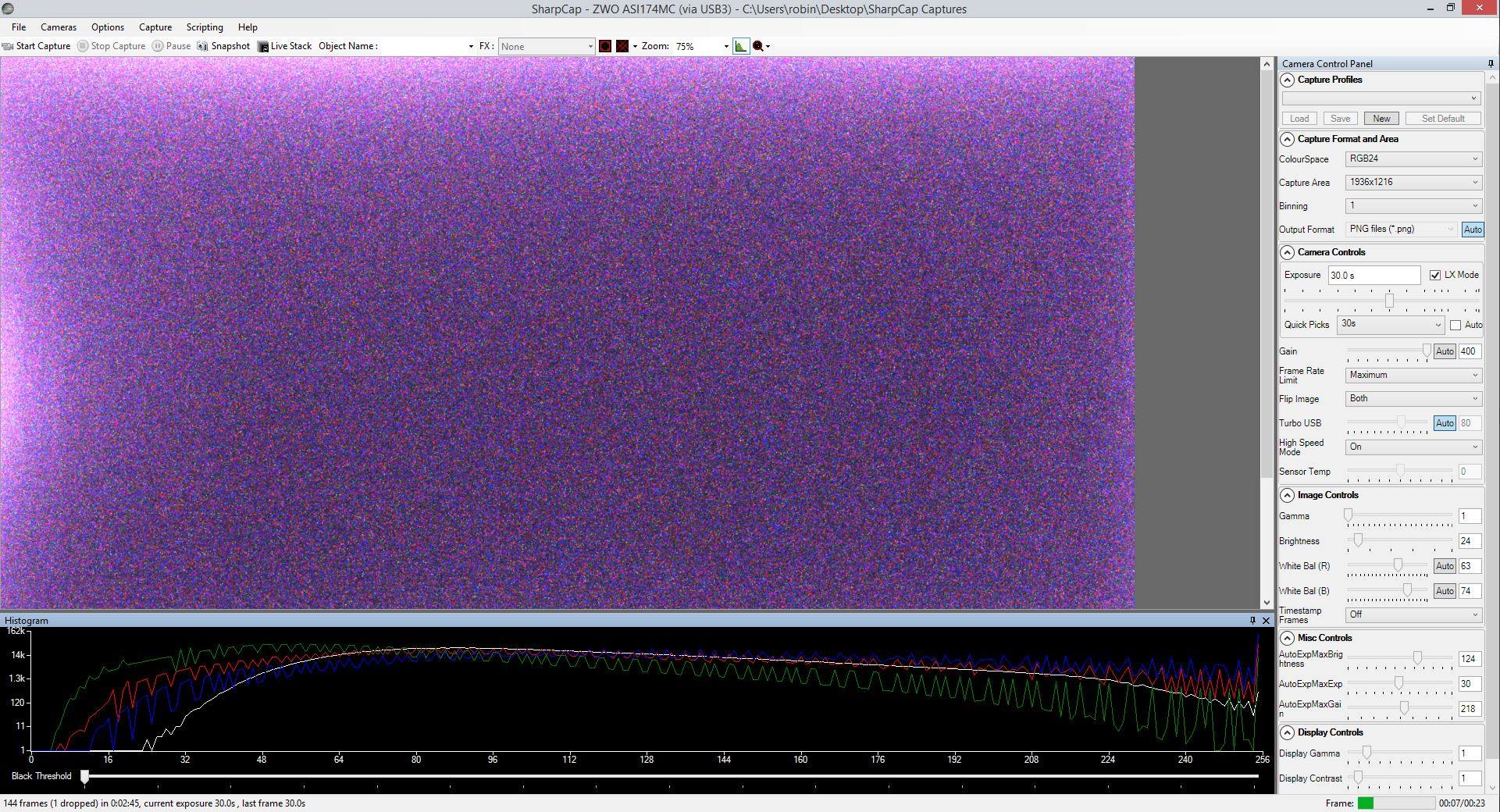Image resolution: width=1500 pixels, height=812 pixels.
Task: Click the Black Threshold slider handle
Action: pyautogui.click(x=84, y=776)
